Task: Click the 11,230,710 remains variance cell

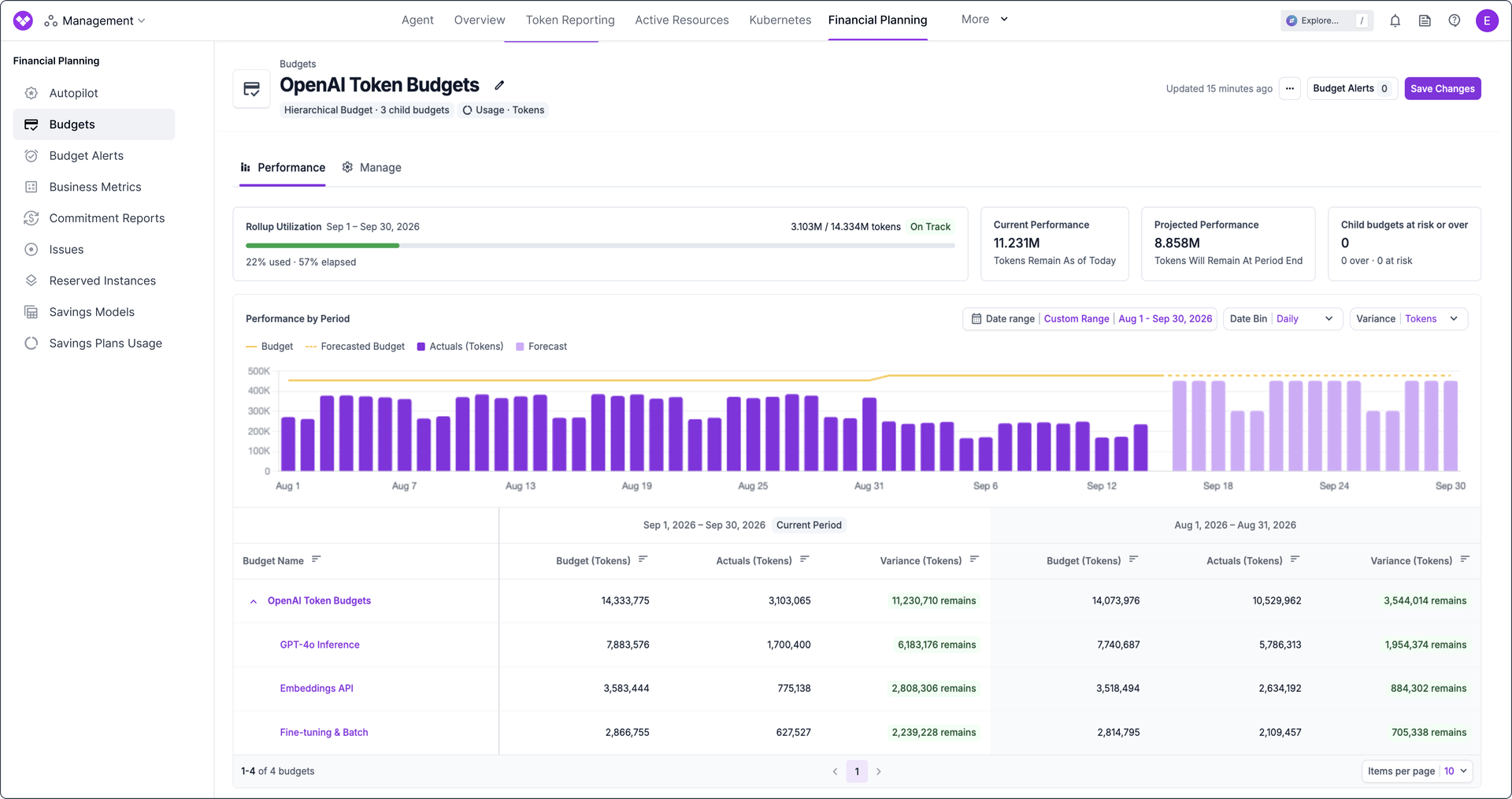Action: click(x=933, y=600)
